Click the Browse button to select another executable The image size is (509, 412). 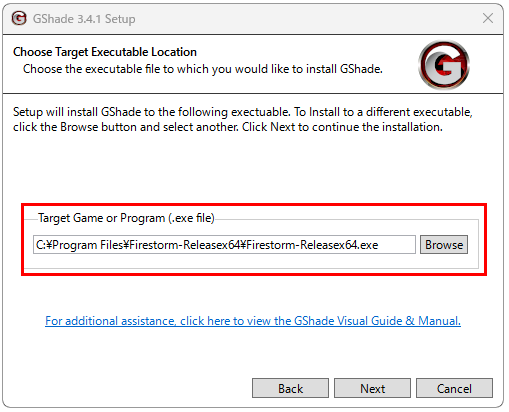[x=444, y=245]
